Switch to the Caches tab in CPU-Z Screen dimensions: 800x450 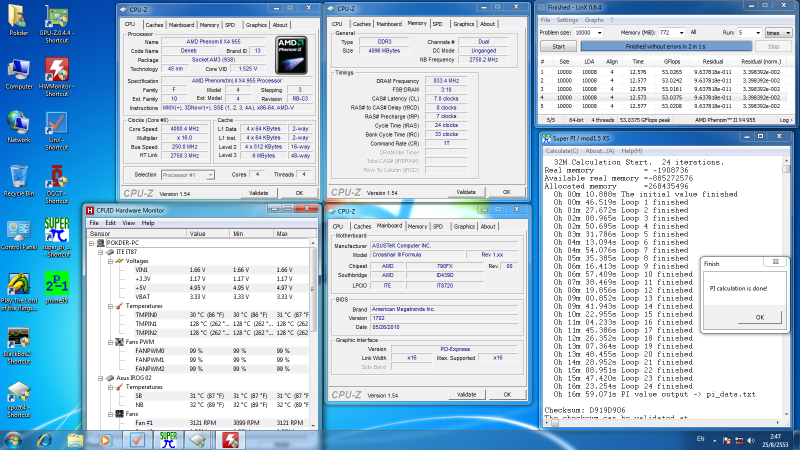click(154, 24)
